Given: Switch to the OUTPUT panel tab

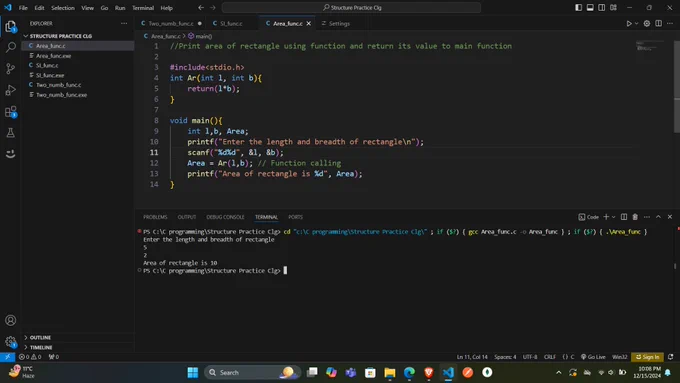Looking at the screenshot, I should 187,217.
